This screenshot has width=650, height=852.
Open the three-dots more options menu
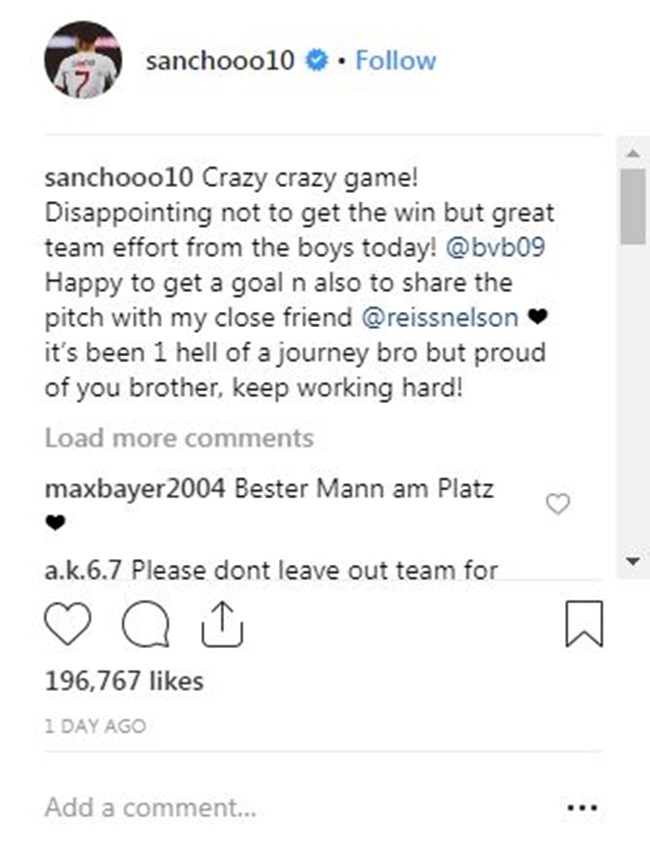581,806
